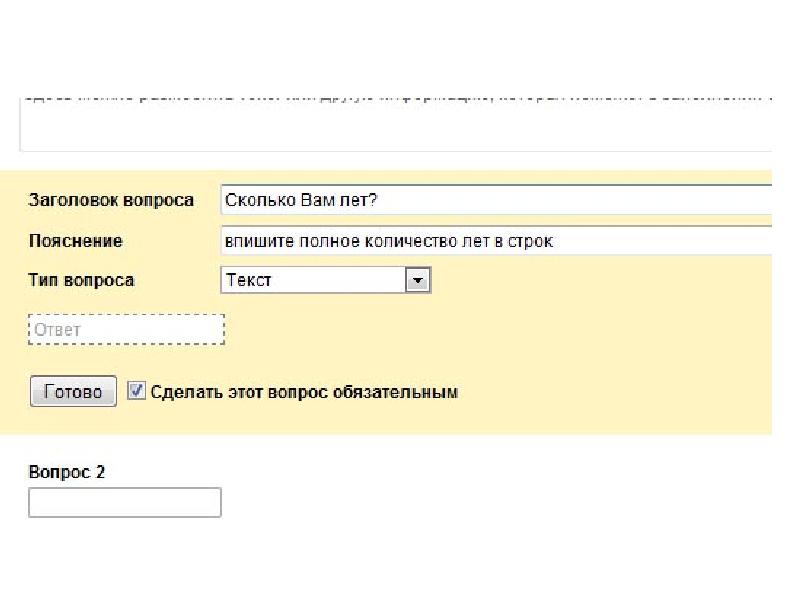Open the Тип вопроса dropdown arrow
The height and width of the screenshot is (600, 800).
[x=418, y=280]
